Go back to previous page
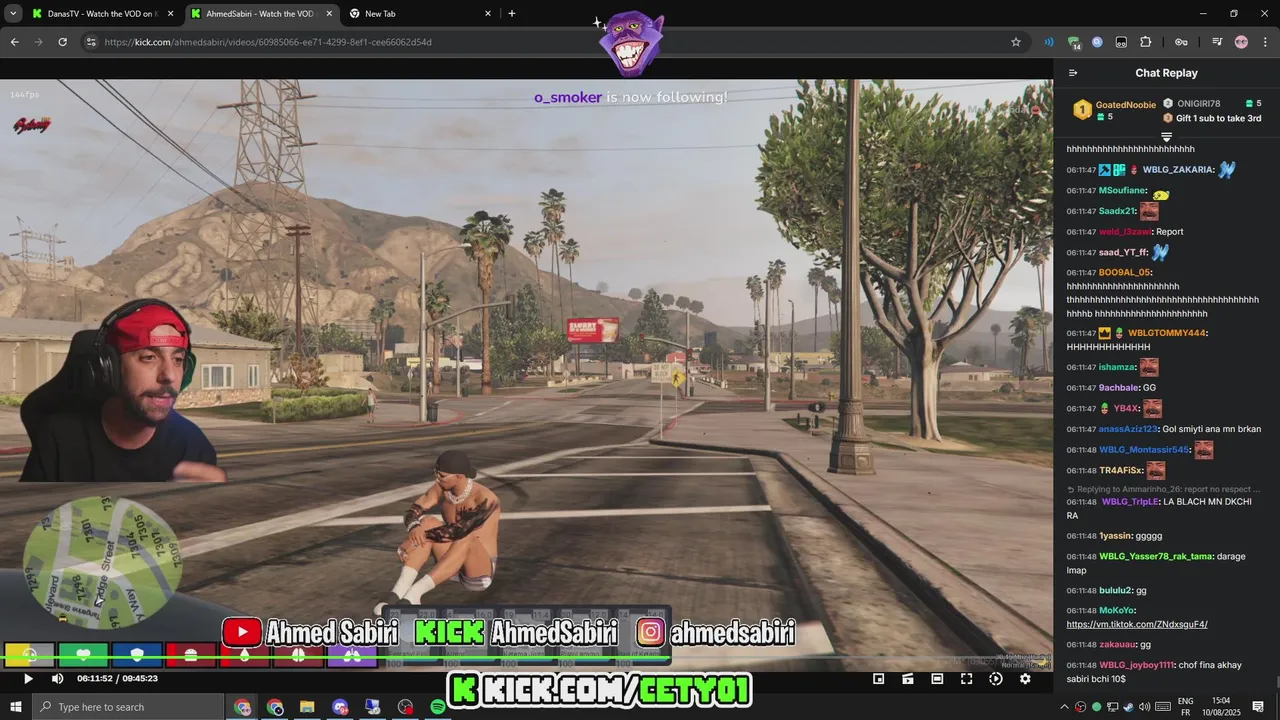Viewport: 1280px width, 720px height. click(15, 42)
